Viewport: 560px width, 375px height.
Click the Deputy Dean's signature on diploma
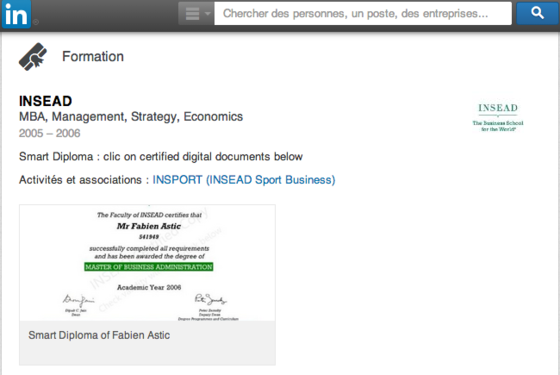point(210,299)
